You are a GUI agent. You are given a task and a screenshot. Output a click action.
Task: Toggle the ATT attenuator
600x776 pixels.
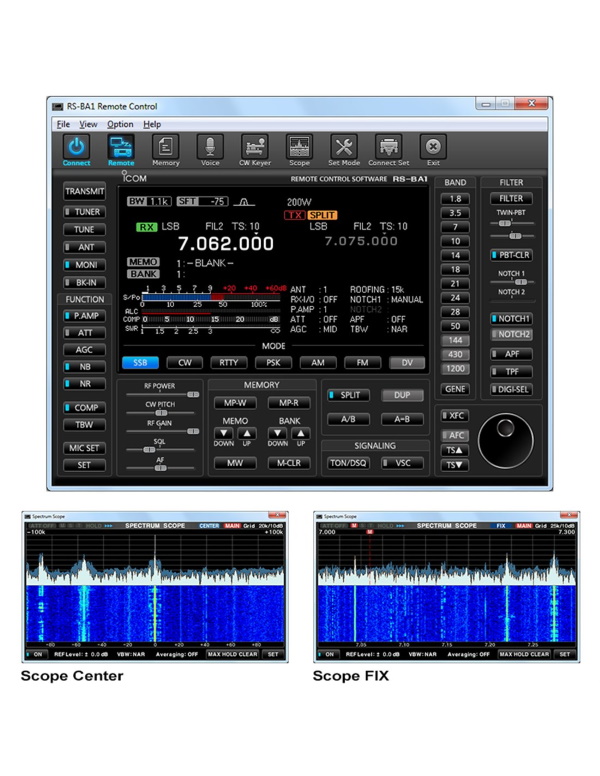click(84, 333)
